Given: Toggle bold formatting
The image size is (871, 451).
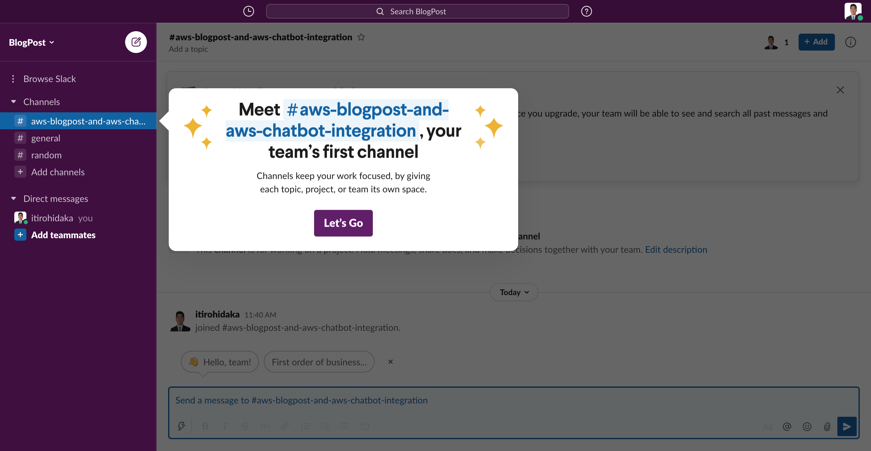Looking at the screenshot, I should 205,427.
